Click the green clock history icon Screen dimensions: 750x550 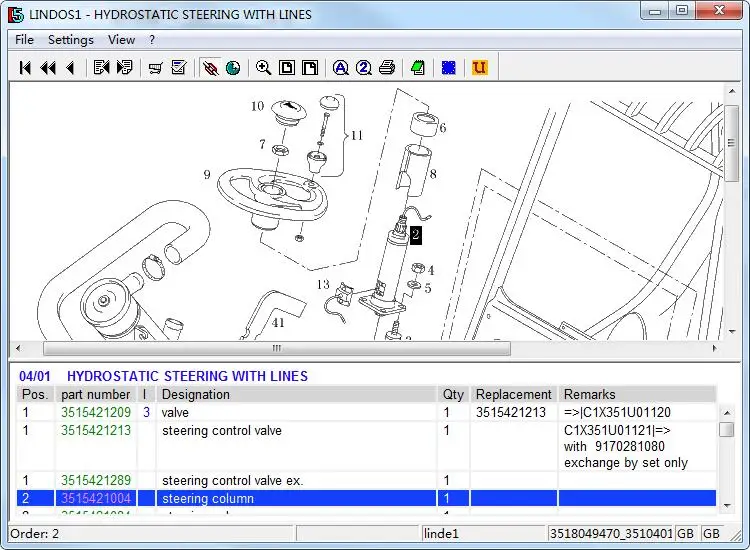point(233,68)
